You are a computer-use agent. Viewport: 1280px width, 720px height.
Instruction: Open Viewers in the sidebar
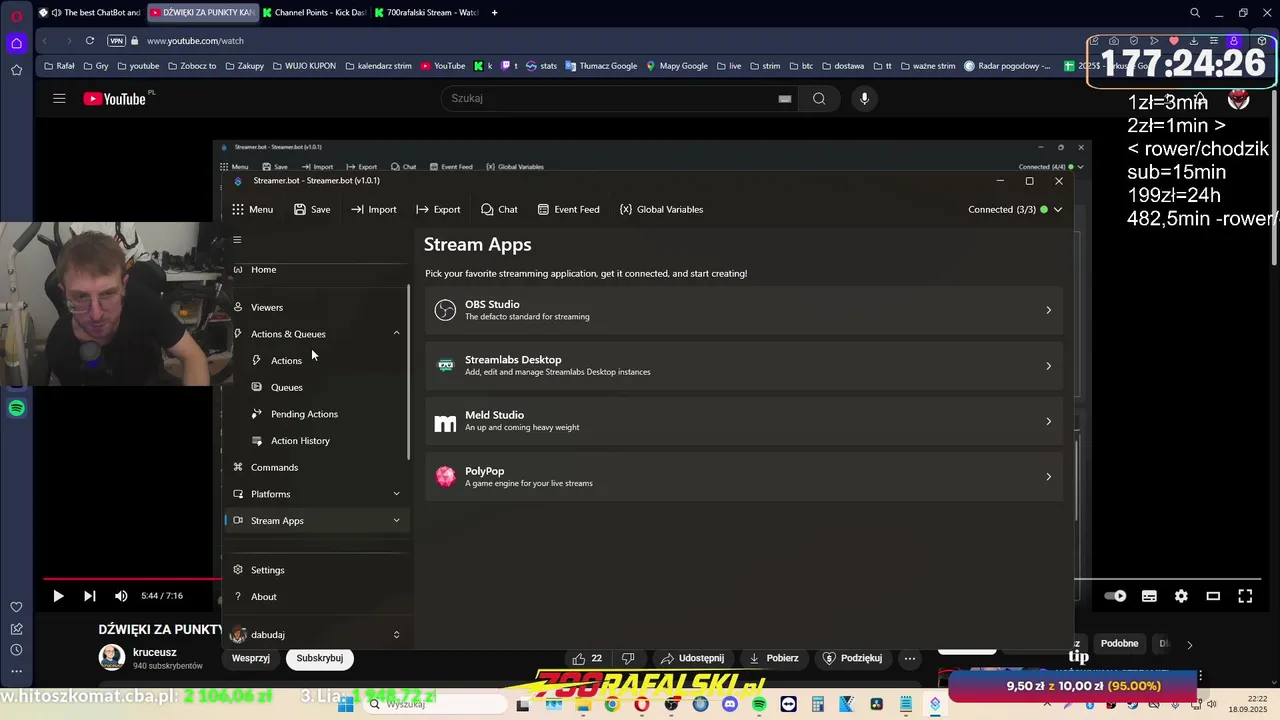pos(266,307)
